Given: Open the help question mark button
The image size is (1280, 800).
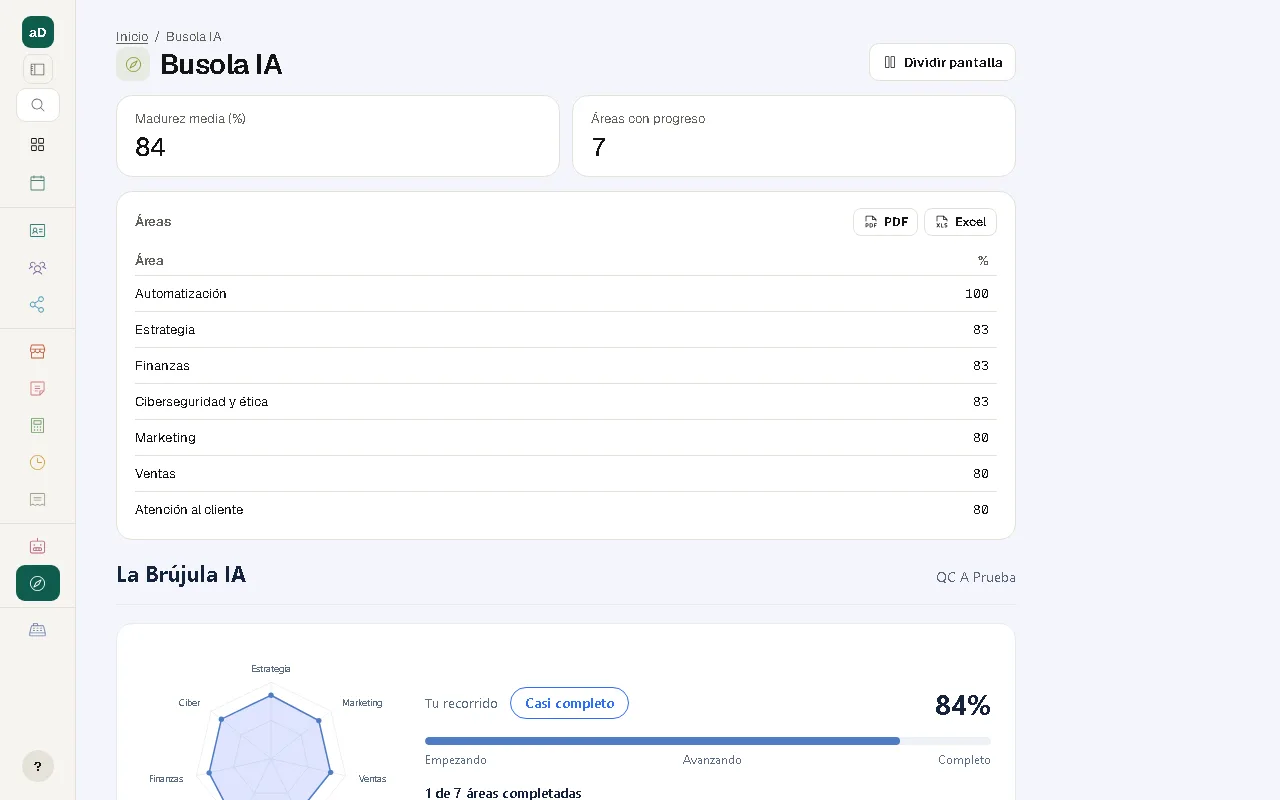Looking at the screenshot, I should (x=38, y=767).
